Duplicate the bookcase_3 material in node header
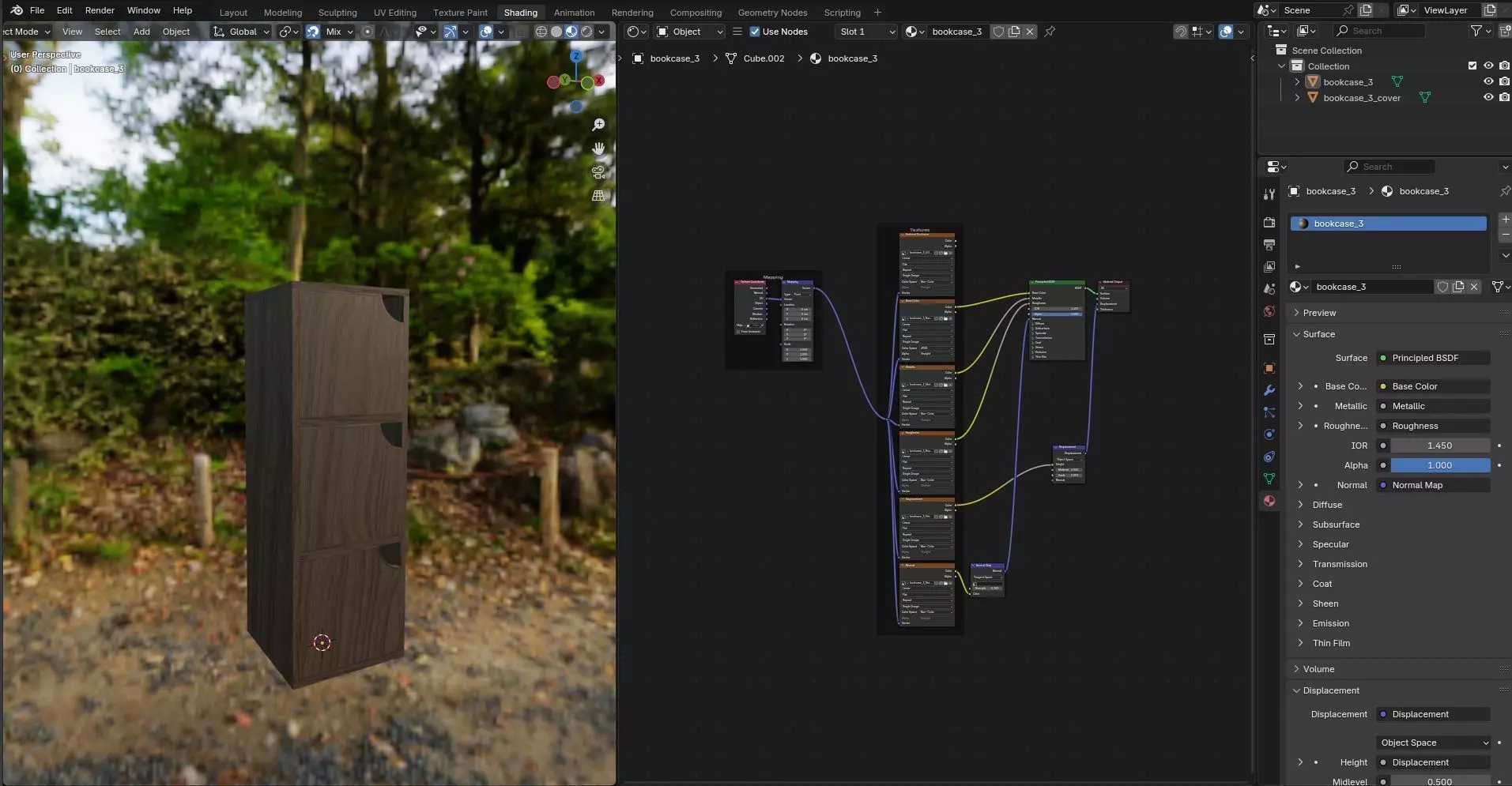The width and height of the screenshot is (1512, 786). click(x=1014, y=32)
